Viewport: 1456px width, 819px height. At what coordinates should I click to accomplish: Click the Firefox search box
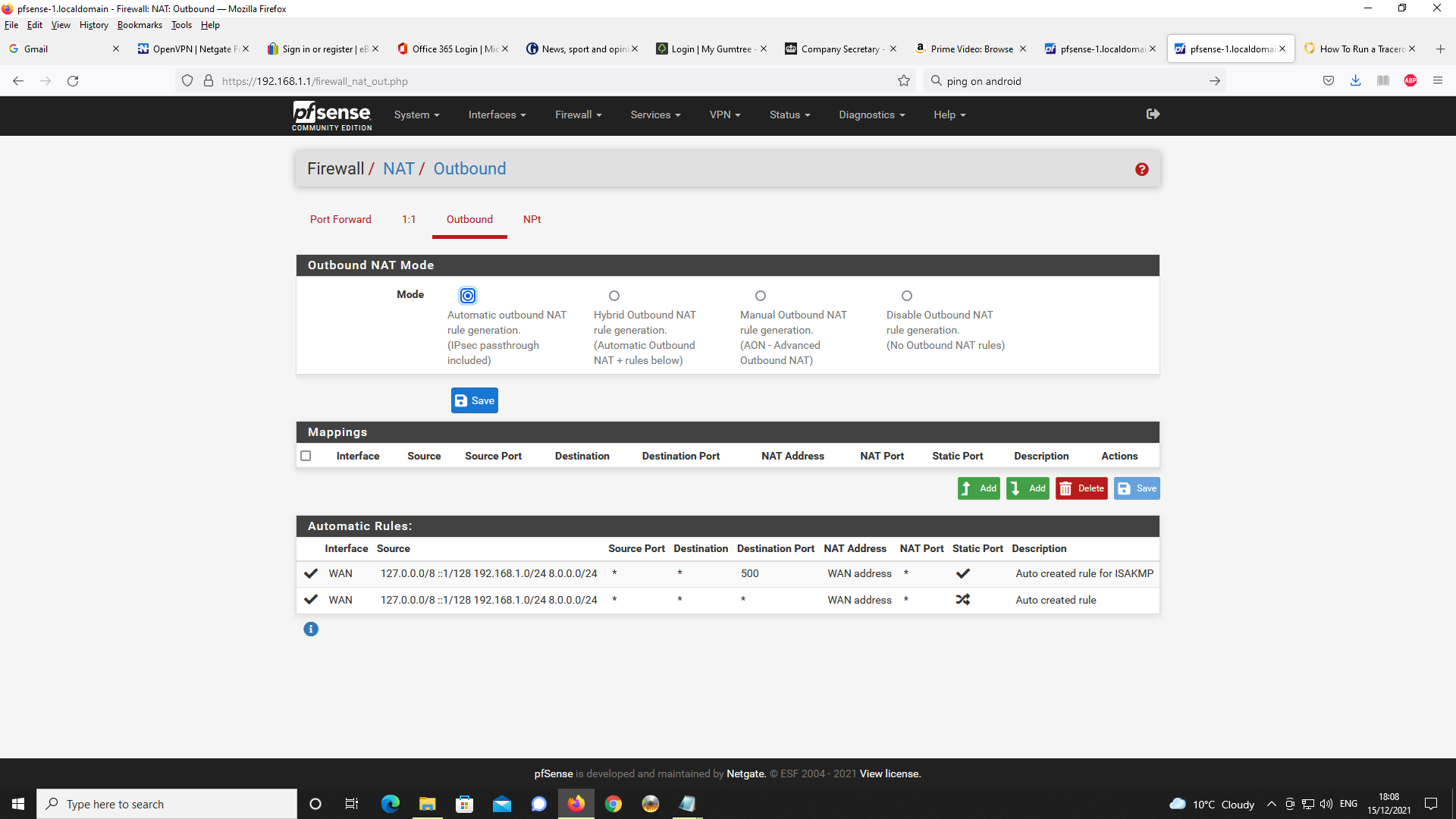coord(1073,81)
